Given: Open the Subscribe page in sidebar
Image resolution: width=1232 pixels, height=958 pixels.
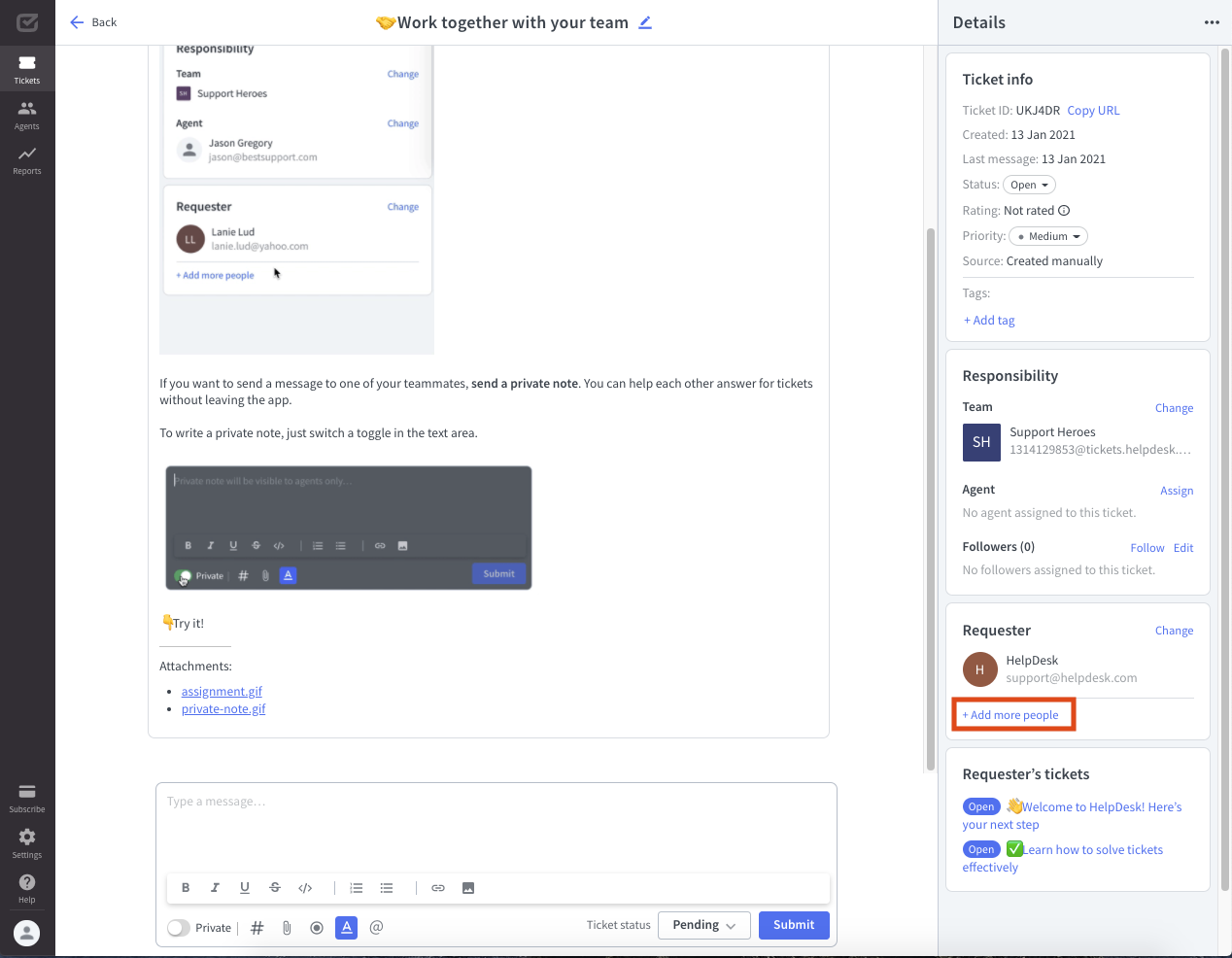Looking at the screenshot, I should click(27, 798).
